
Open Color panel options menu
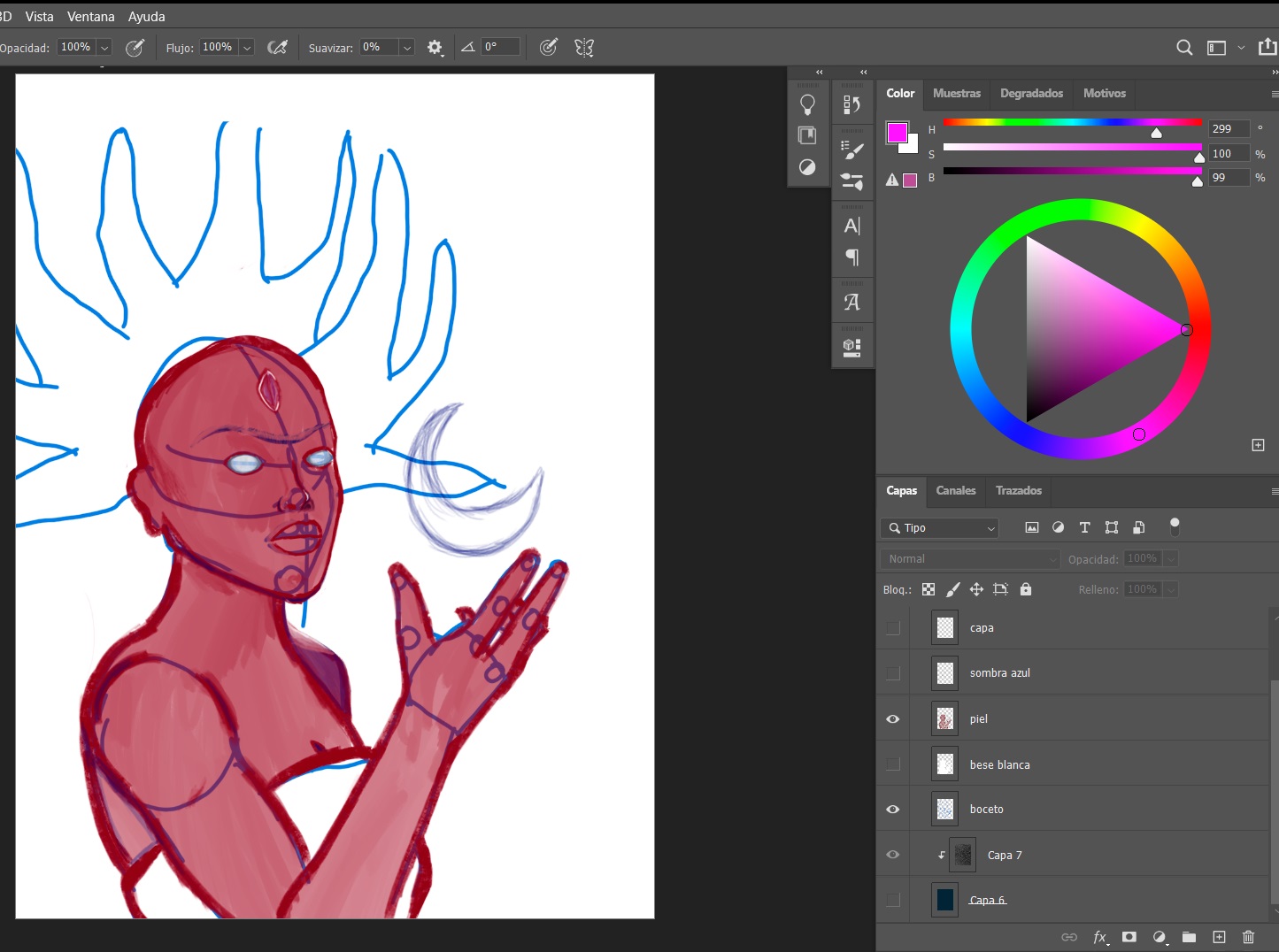1274,94
